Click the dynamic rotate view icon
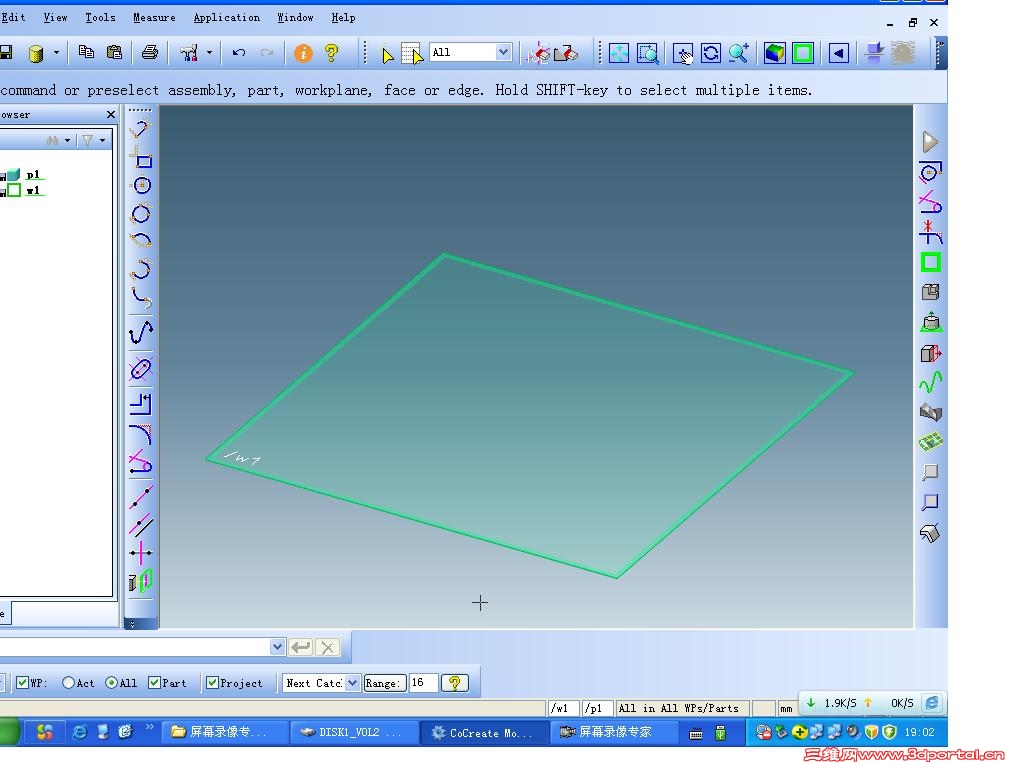The image size is (1024, 768). click(x=711, y=53)
